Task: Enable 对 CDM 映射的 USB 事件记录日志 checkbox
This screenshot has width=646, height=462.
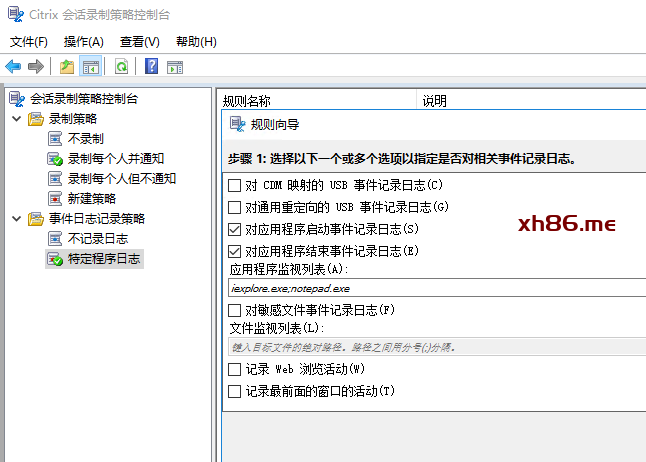Action: click(x=235, y=185)
